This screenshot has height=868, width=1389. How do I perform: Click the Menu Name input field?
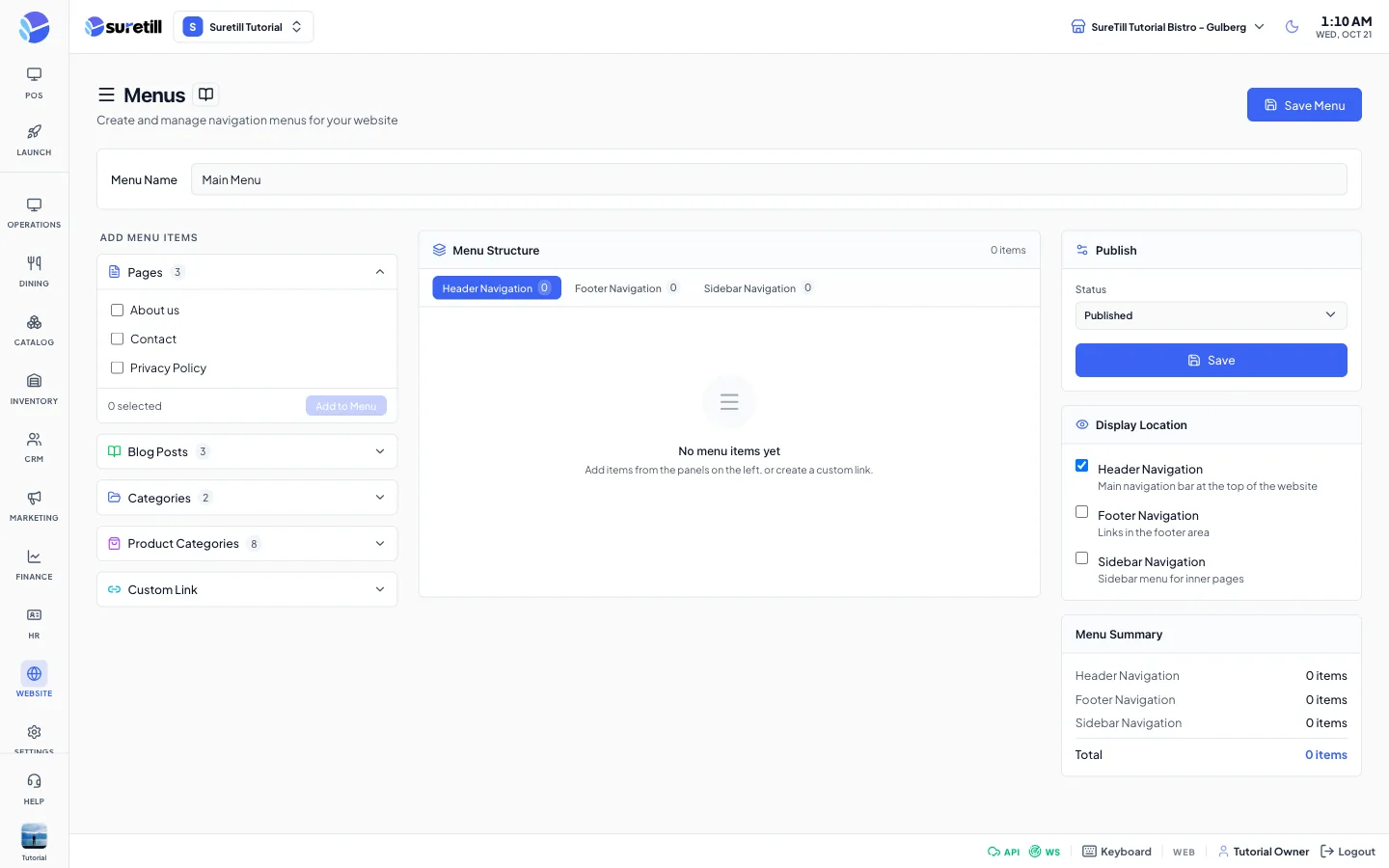coord(769,179)
